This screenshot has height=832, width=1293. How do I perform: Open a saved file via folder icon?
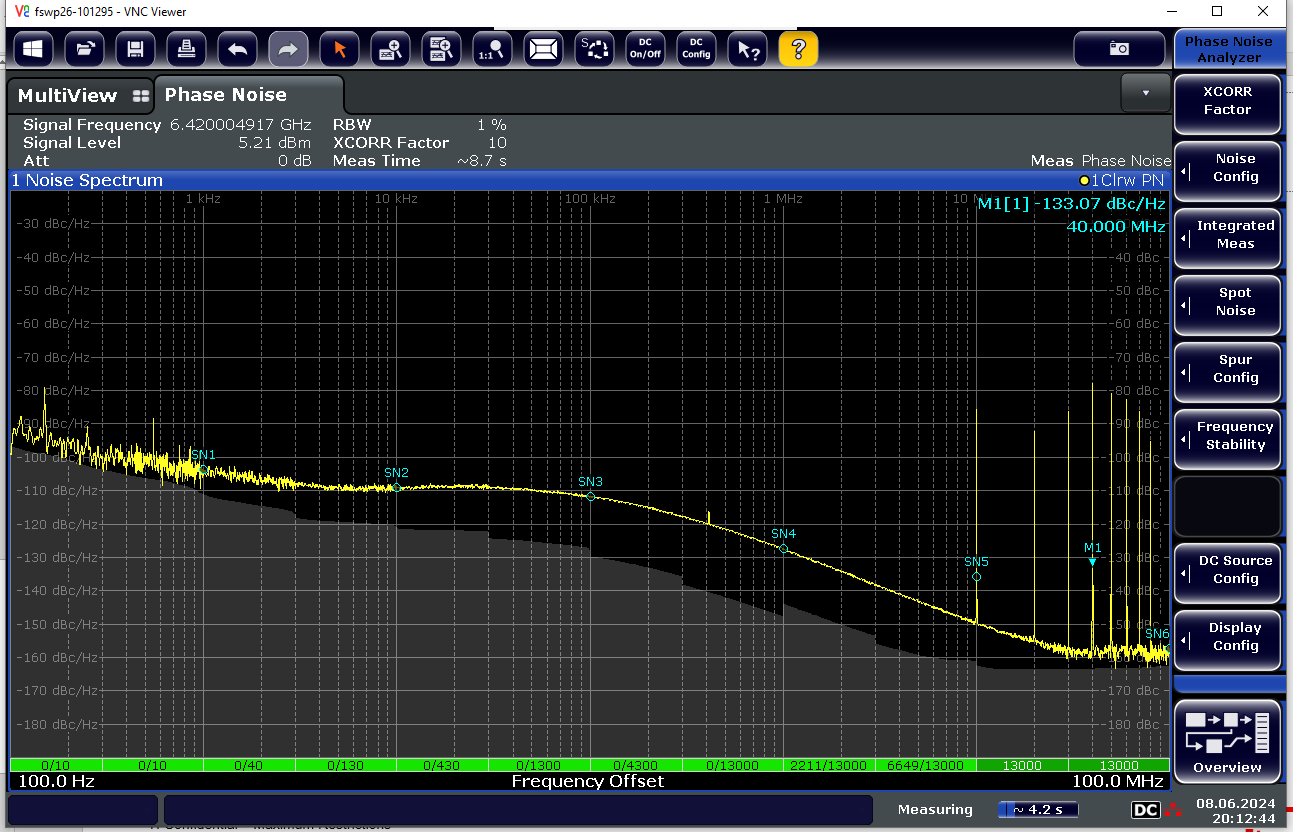(84, 49)
